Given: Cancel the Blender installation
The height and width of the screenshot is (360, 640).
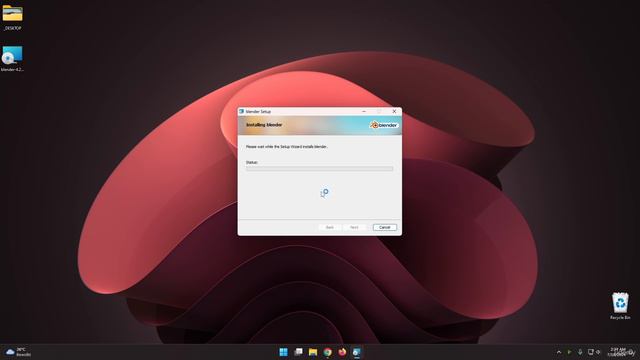Looking at the screenshot, I should (384, 227).
